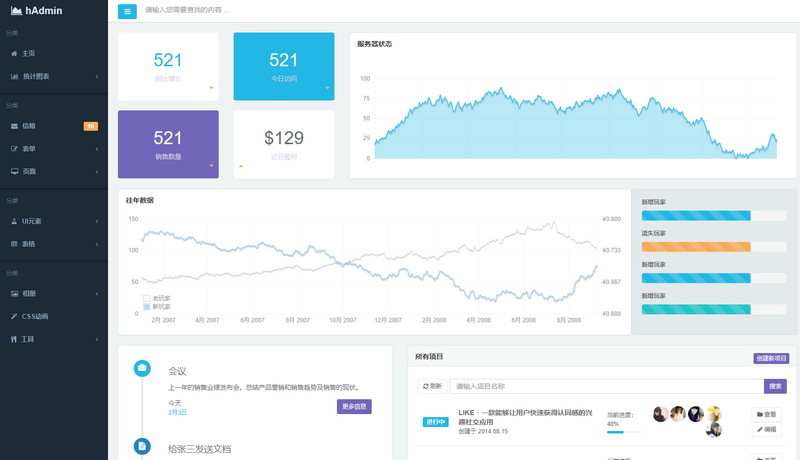Click the 更多信息 button under 会议
The height and width of the screenshot is (460, 800).
[354, 406]
